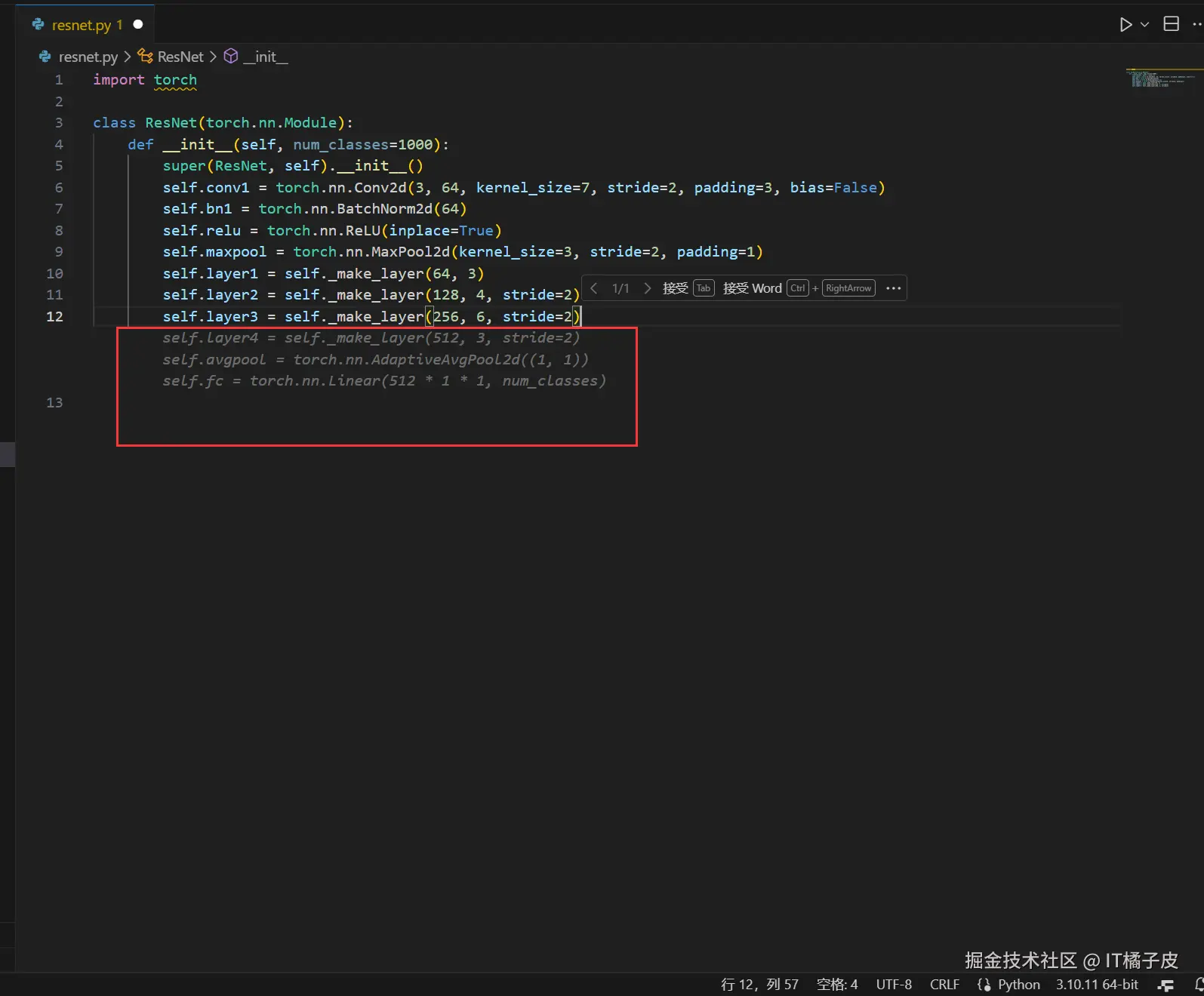
Task: Click the Python file icon in resnet.py tab
Action: pos(38,24)
